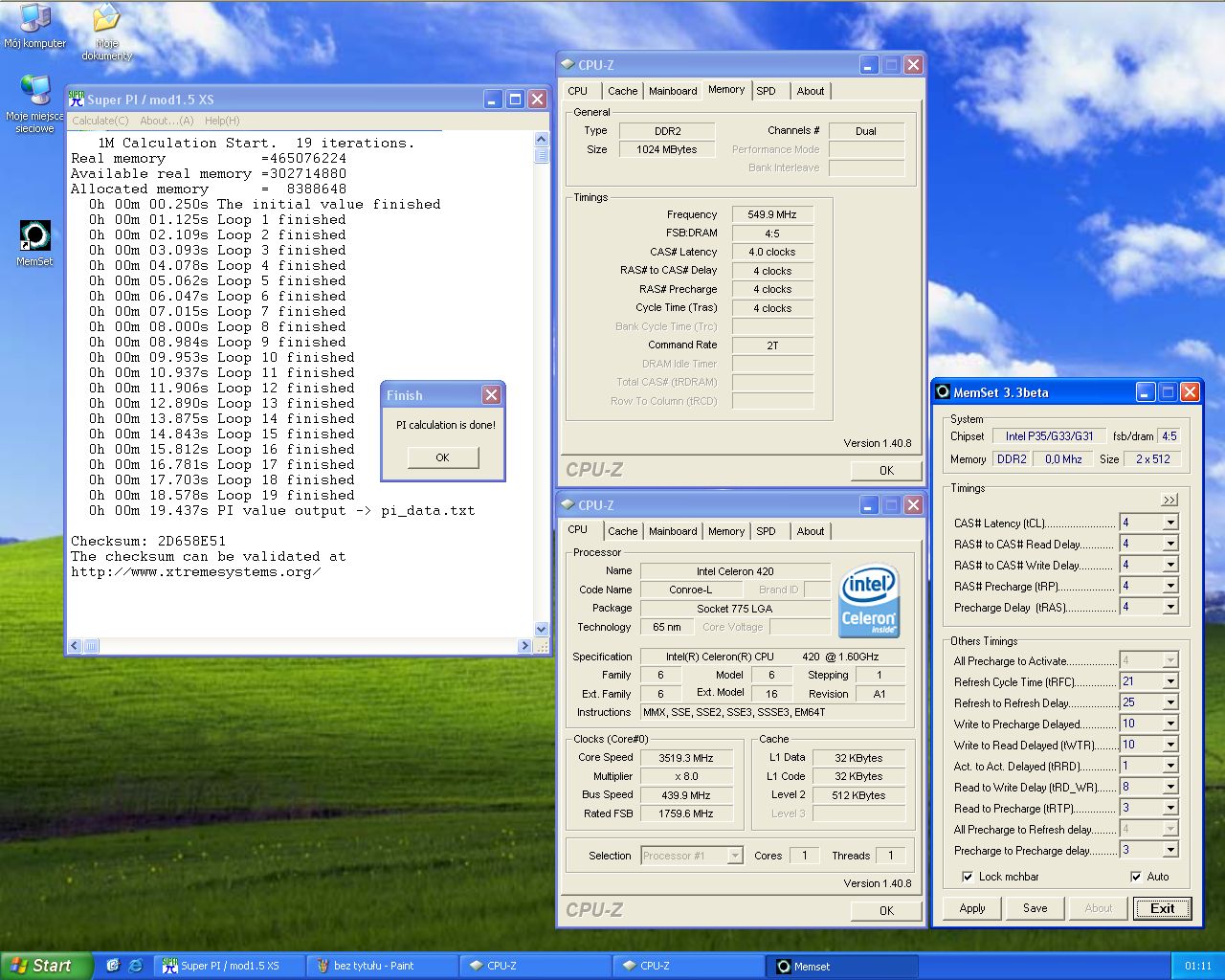Click the Frequency 549.9 MHz field
1225x980 pixels.
coord(772,214)
